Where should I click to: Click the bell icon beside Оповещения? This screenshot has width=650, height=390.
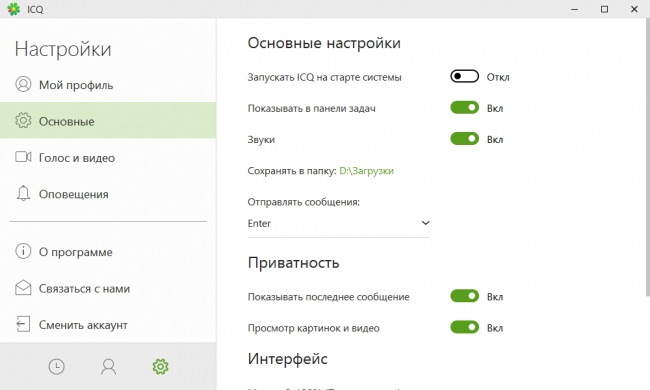point(23,193)
